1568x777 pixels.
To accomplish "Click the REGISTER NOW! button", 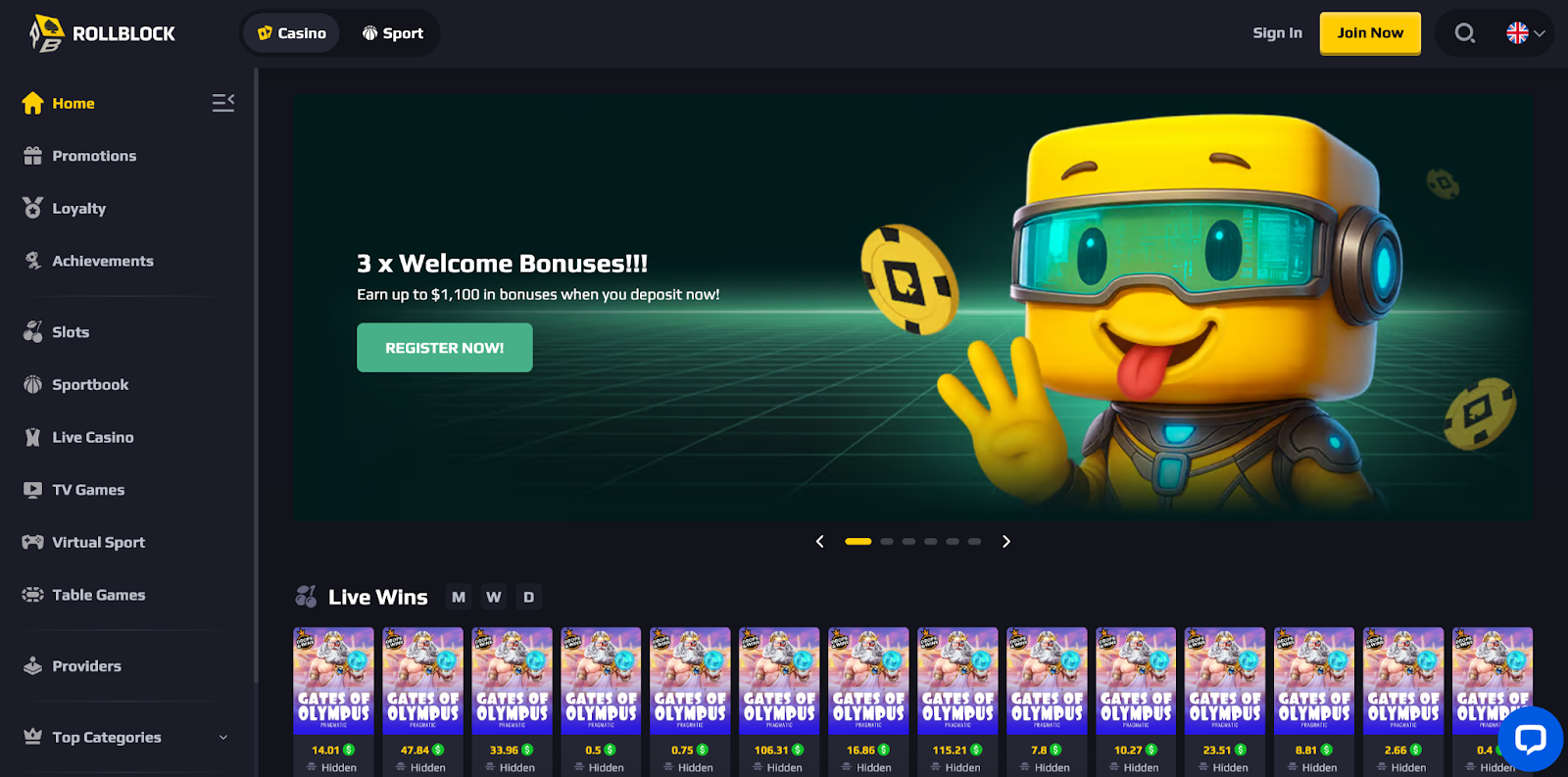I will pyautogui.click(x=445, y=348).
